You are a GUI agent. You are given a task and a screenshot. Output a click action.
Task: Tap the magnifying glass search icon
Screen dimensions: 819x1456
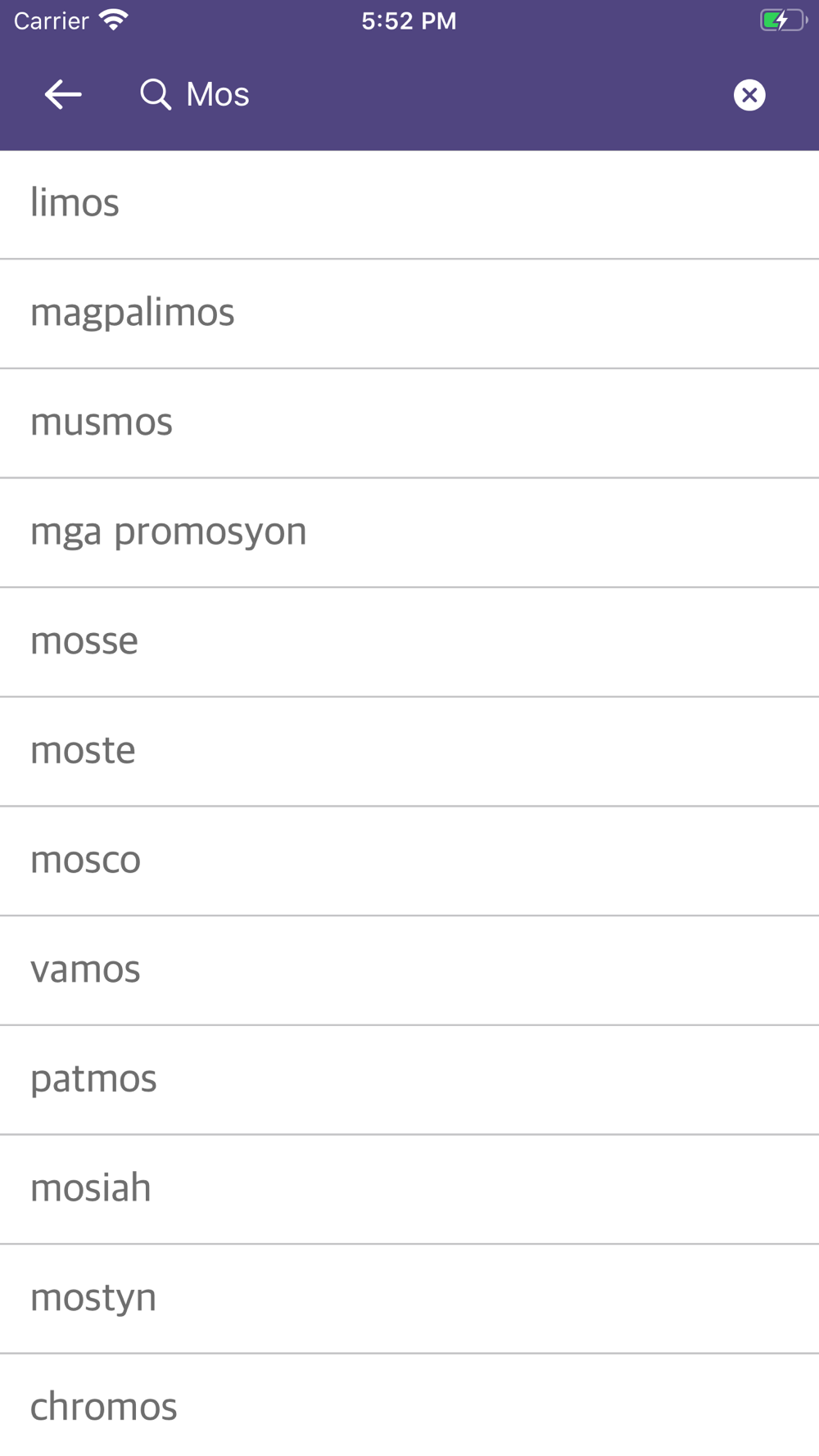click(x=155, y=95)
